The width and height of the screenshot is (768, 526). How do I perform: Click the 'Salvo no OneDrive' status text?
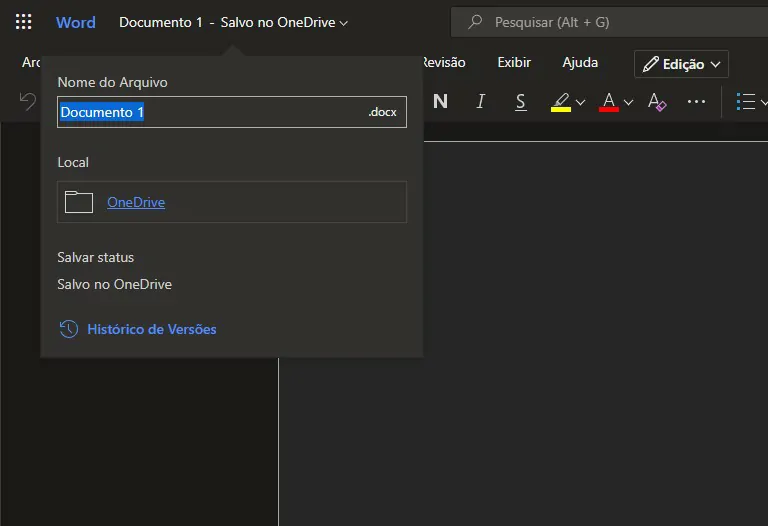pyautogui.click(x=115, y=285)
